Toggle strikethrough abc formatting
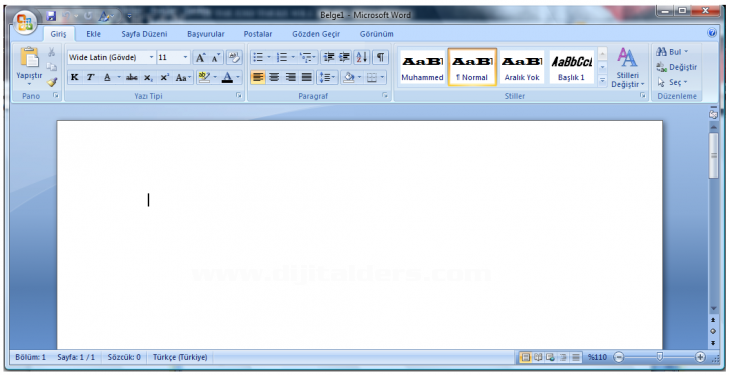The width and height of the screenshot is (730, 375). pyautogui.click(x=132, y=77)
